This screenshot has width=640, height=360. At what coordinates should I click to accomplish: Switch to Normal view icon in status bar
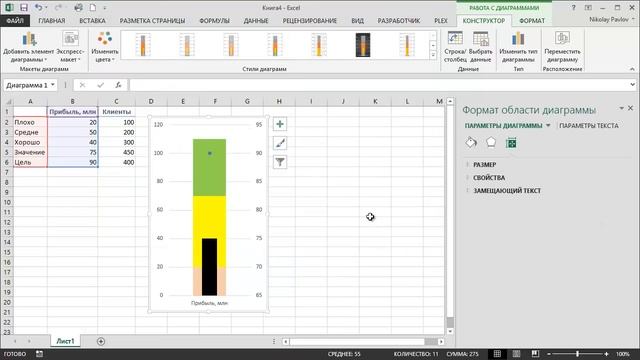click(x=497, y=354)
